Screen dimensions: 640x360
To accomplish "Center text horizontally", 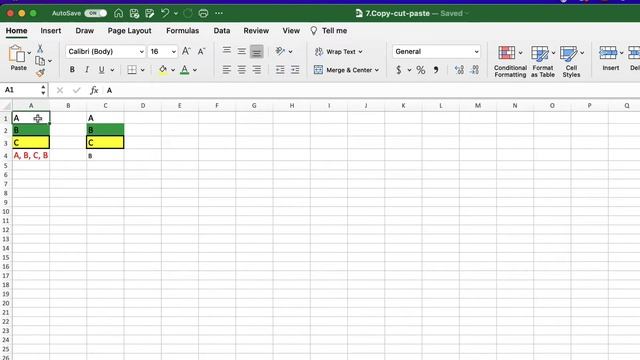I will point(242,70).
